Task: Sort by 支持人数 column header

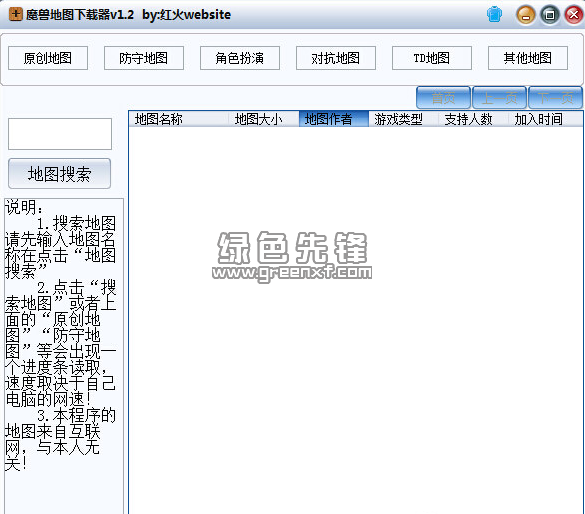Action: coord(473,119)
